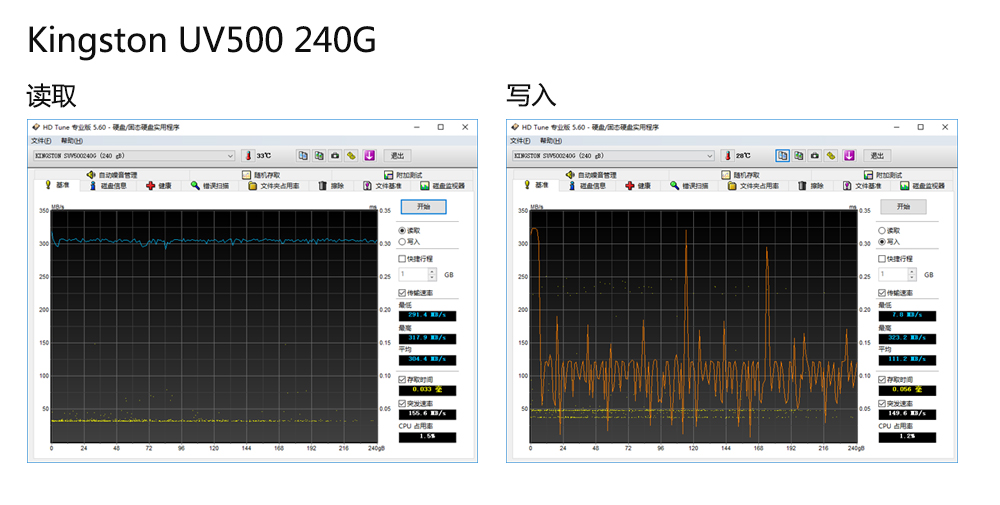The width and height of the screenshot is (1000, 505).
Task: Select 读取 radio in the 28℃ window
Action: 881,230
